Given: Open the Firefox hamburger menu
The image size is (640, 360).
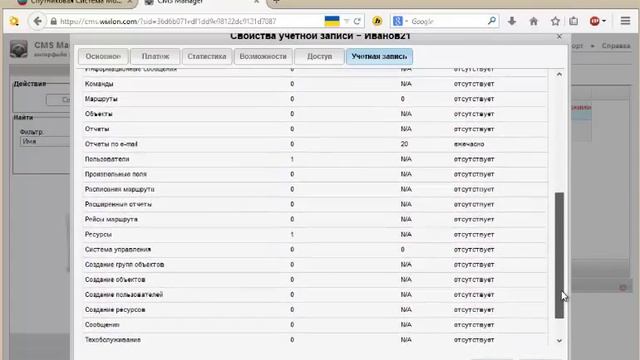Looking at the screenshot, I should (x=625, y=21).
